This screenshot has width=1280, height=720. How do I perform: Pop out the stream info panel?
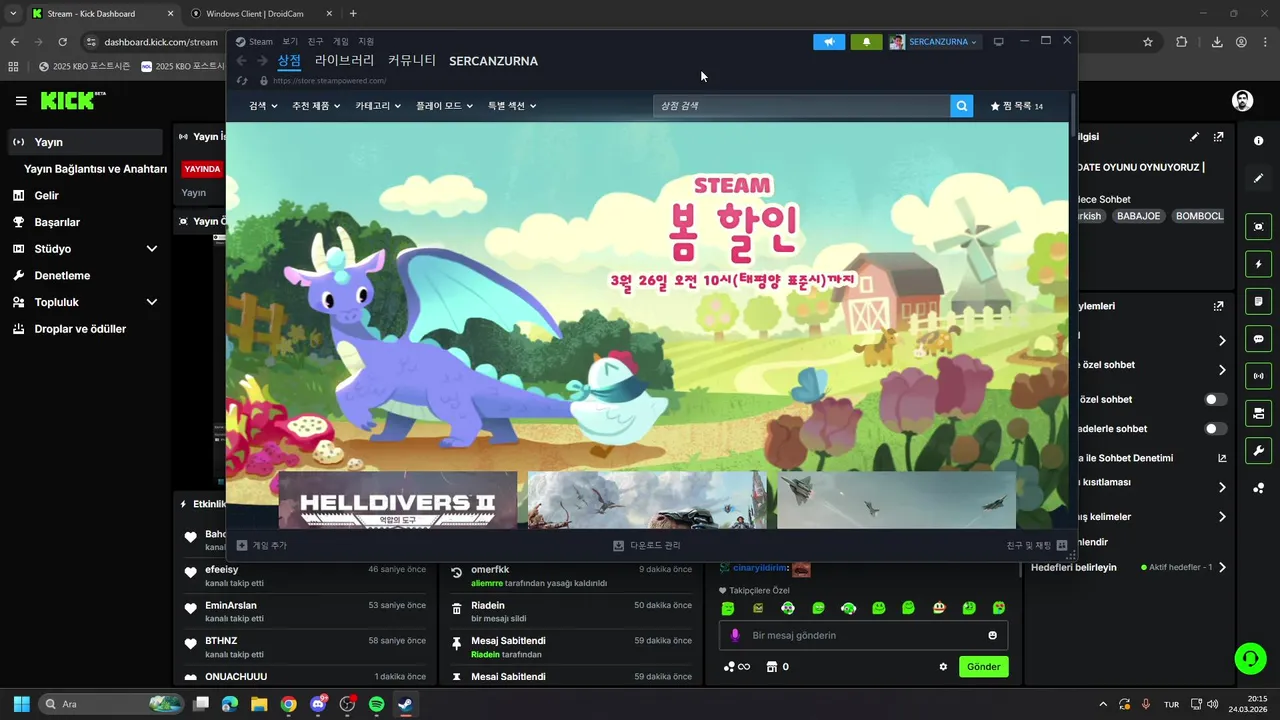pyautogui.click(x=1218, y=137)
